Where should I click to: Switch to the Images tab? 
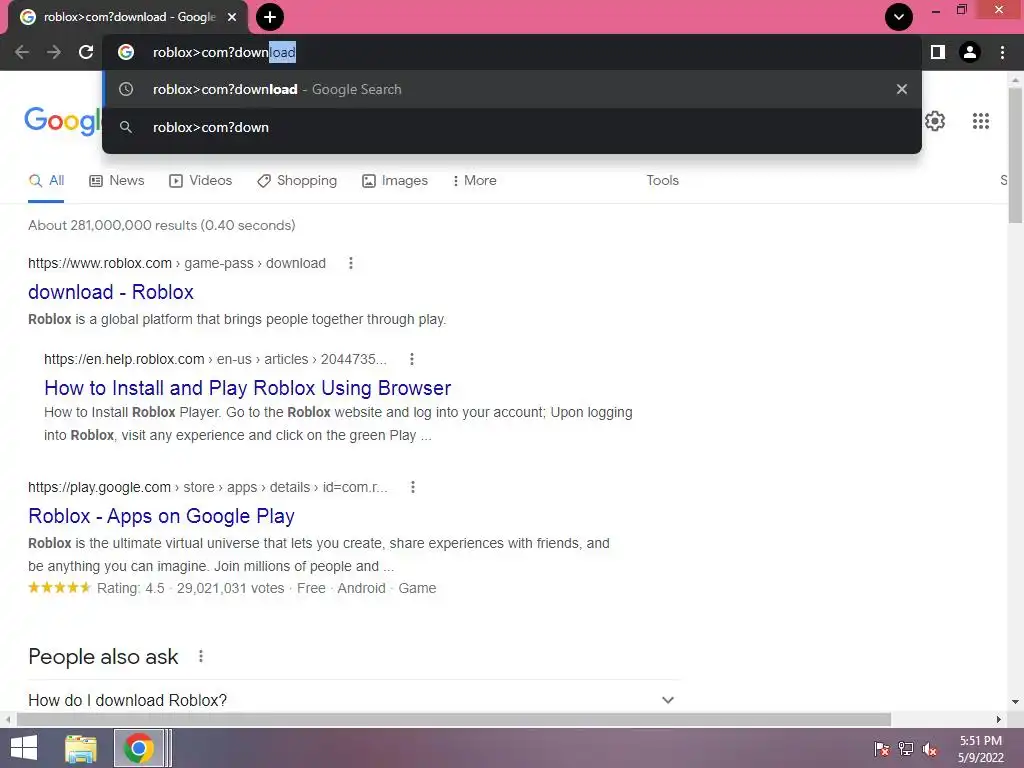395,181
